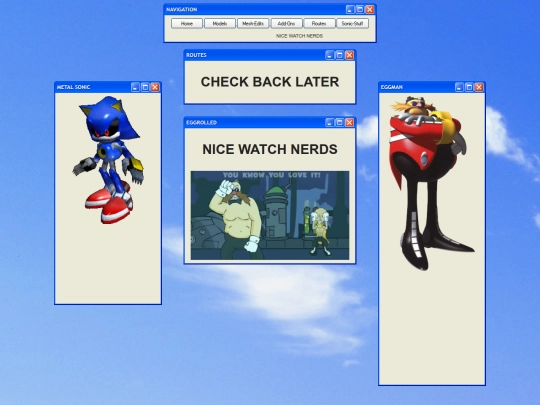The width and height of the screenshot is (540, 405).
Task: Maximize the Navigation window
Action: 360,10
